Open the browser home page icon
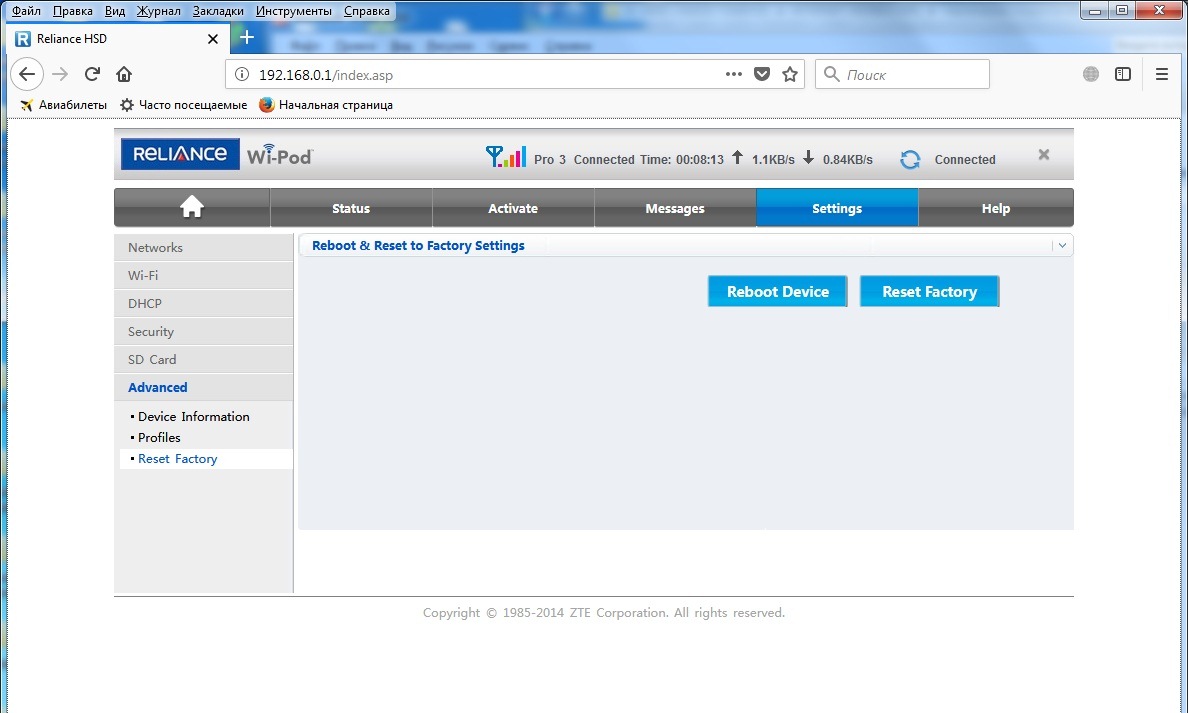The width and height of the screenshot is (1188, 713). [x=124, y=74]
